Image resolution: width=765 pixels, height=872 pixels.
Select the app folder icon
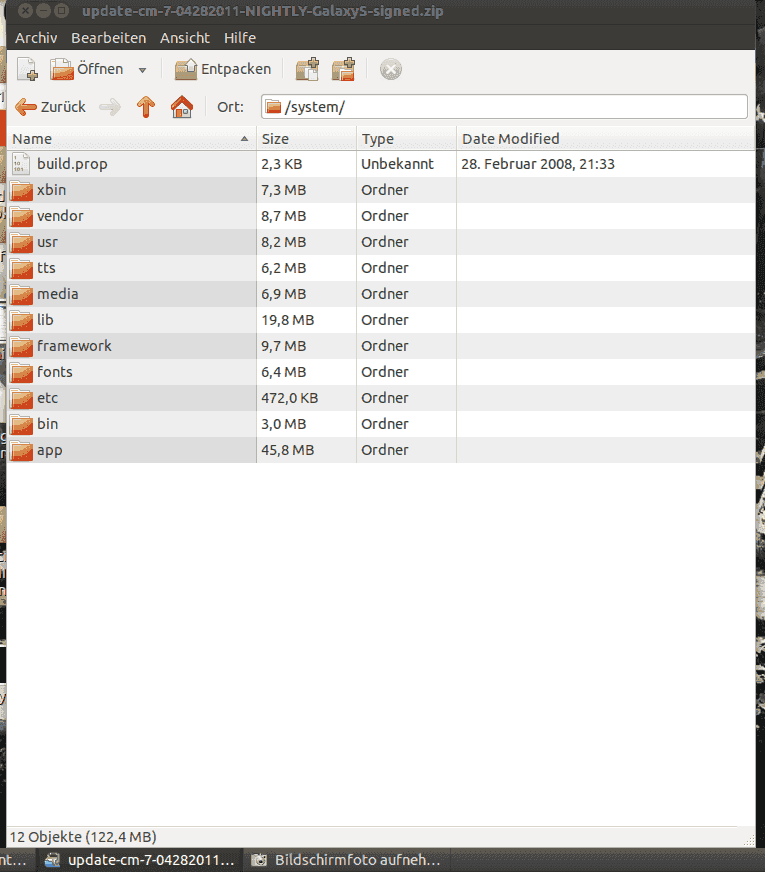coord(21,450)
